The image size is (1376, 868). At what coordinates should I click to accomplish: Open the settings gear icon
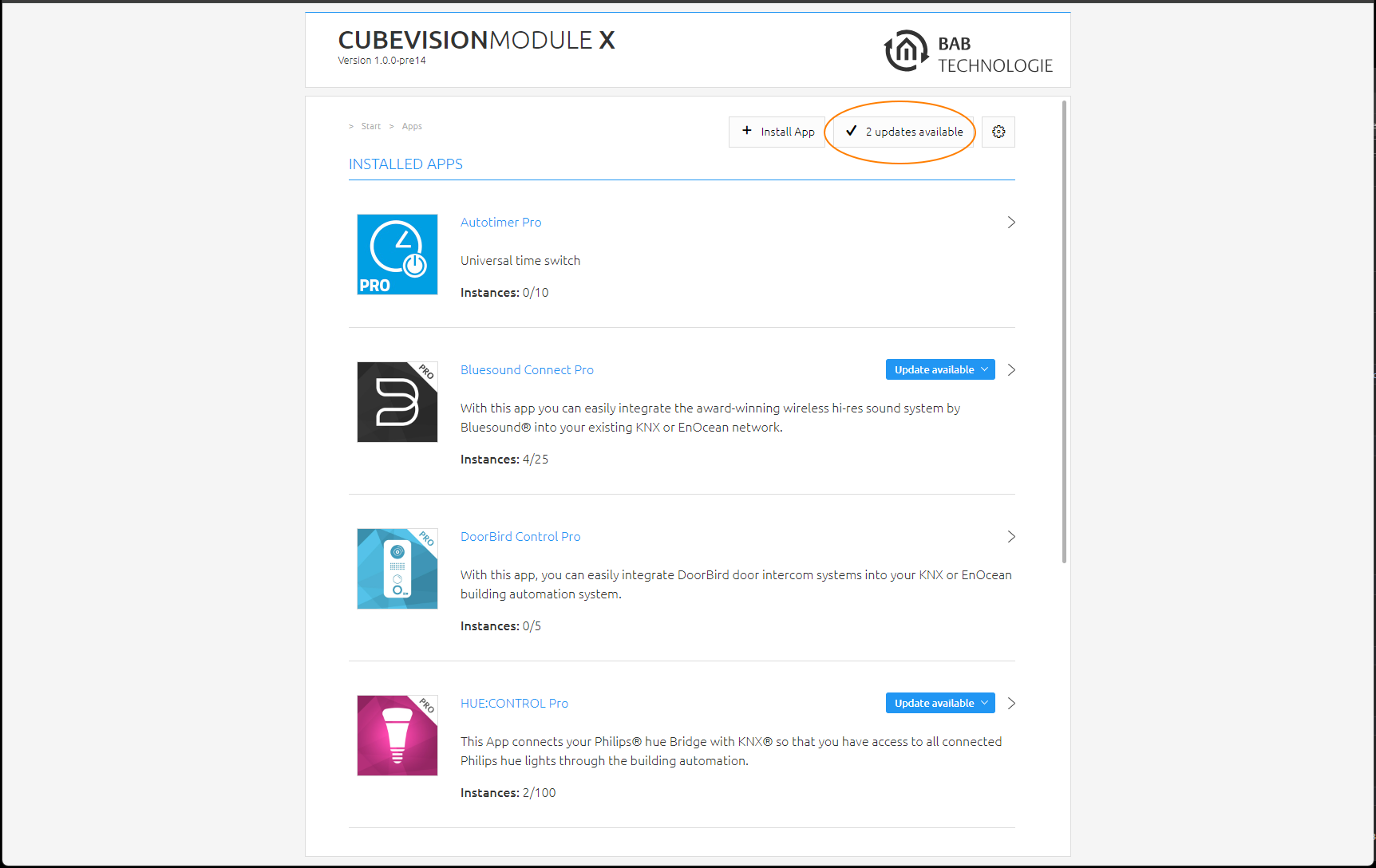(998, 132)
